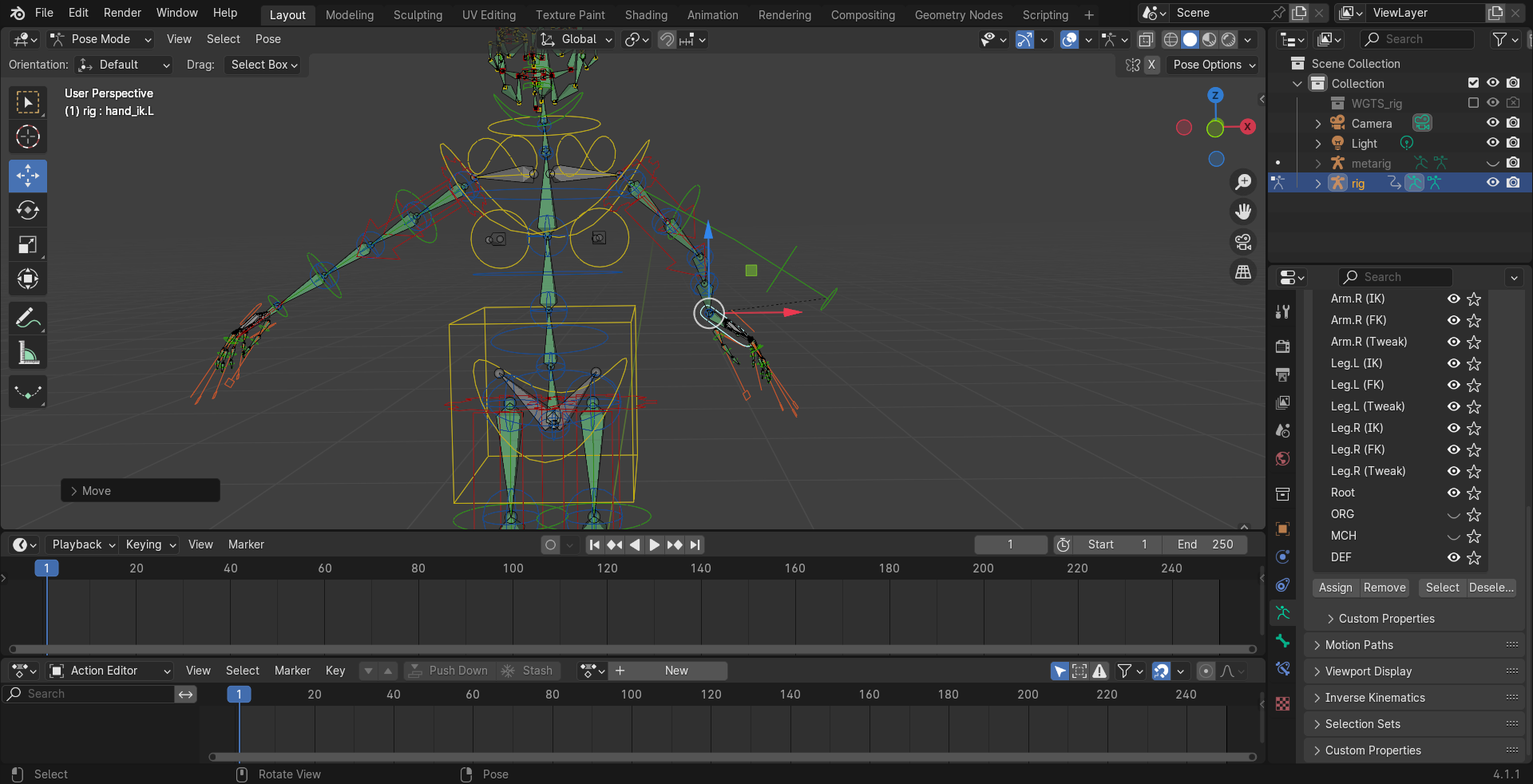The image size is (1533, 784).
Task: Open the Tool properties tab icon
Action: [x=1282, y=311]
